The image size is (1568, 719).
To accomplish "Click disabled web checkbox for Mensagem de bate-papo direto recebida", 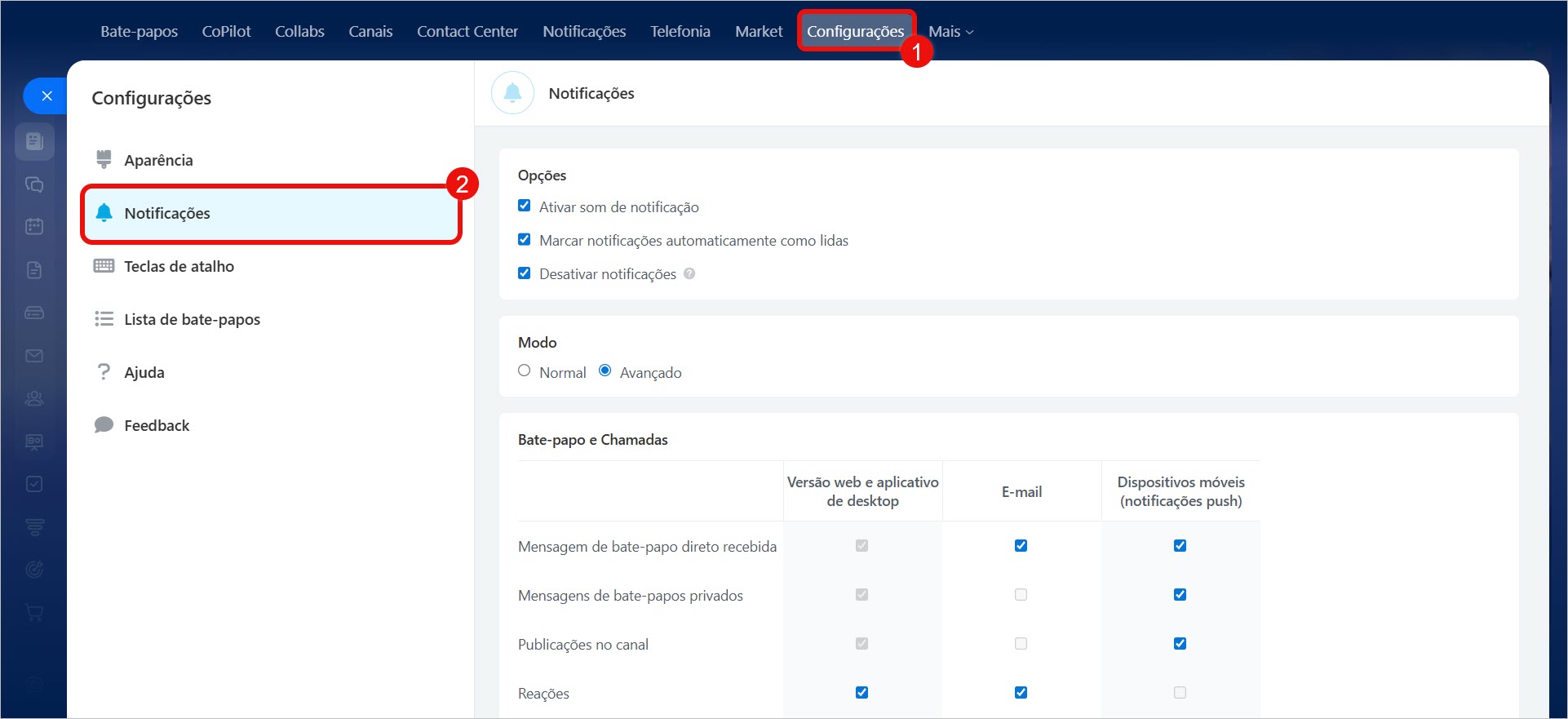I will coord(862,545).
